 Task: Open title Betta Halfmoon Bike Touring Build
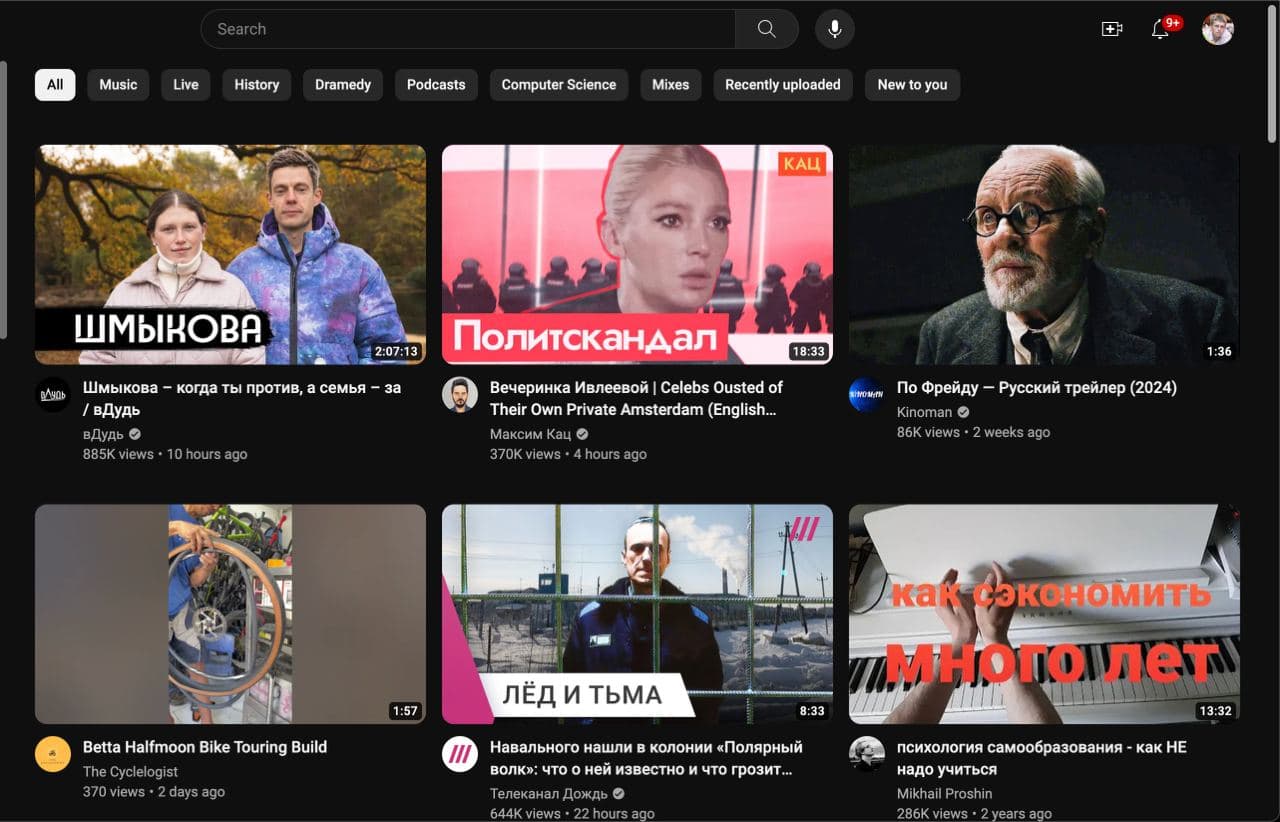(x=205, y=747)
